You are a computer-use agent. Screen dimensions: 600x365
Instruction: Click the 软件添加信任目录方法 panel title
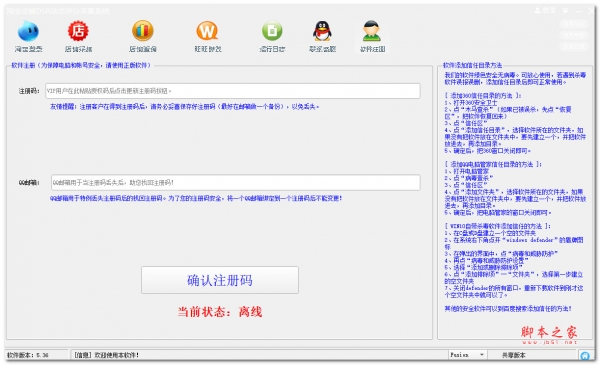(x=472, y=65)
